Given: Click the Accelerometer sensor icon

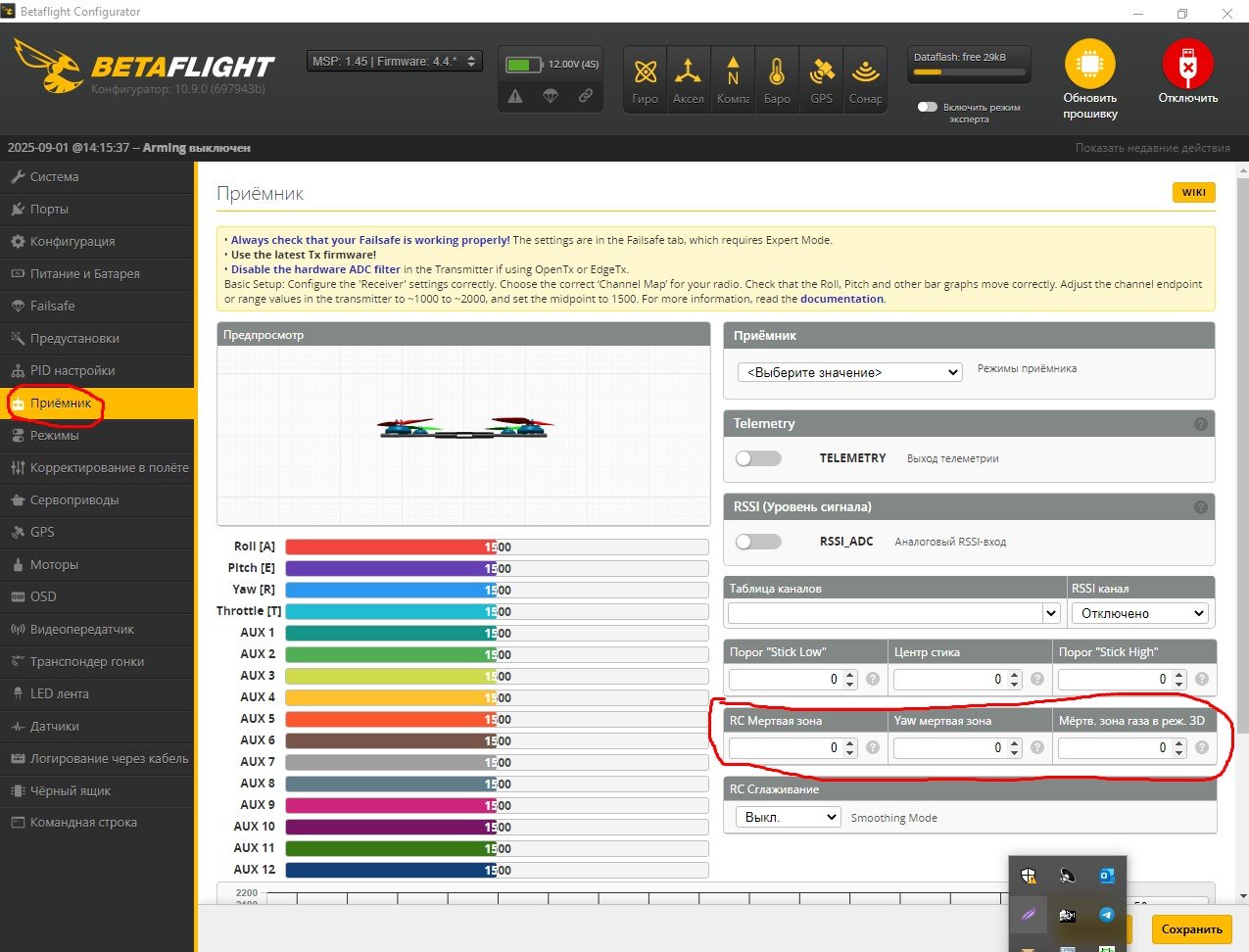Looking at the screenshot, I should click(688, 71).
